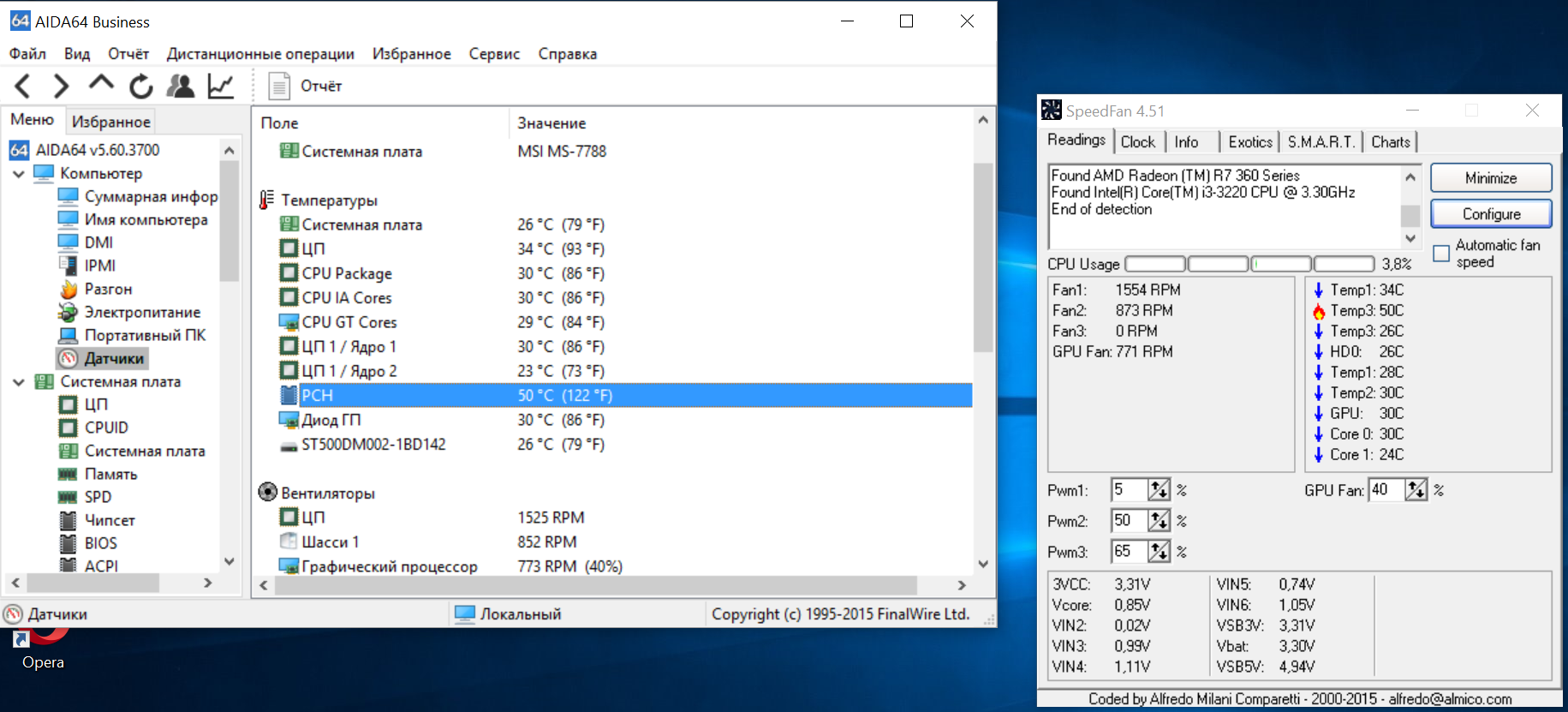Open the Справка menu

[568, 54]
